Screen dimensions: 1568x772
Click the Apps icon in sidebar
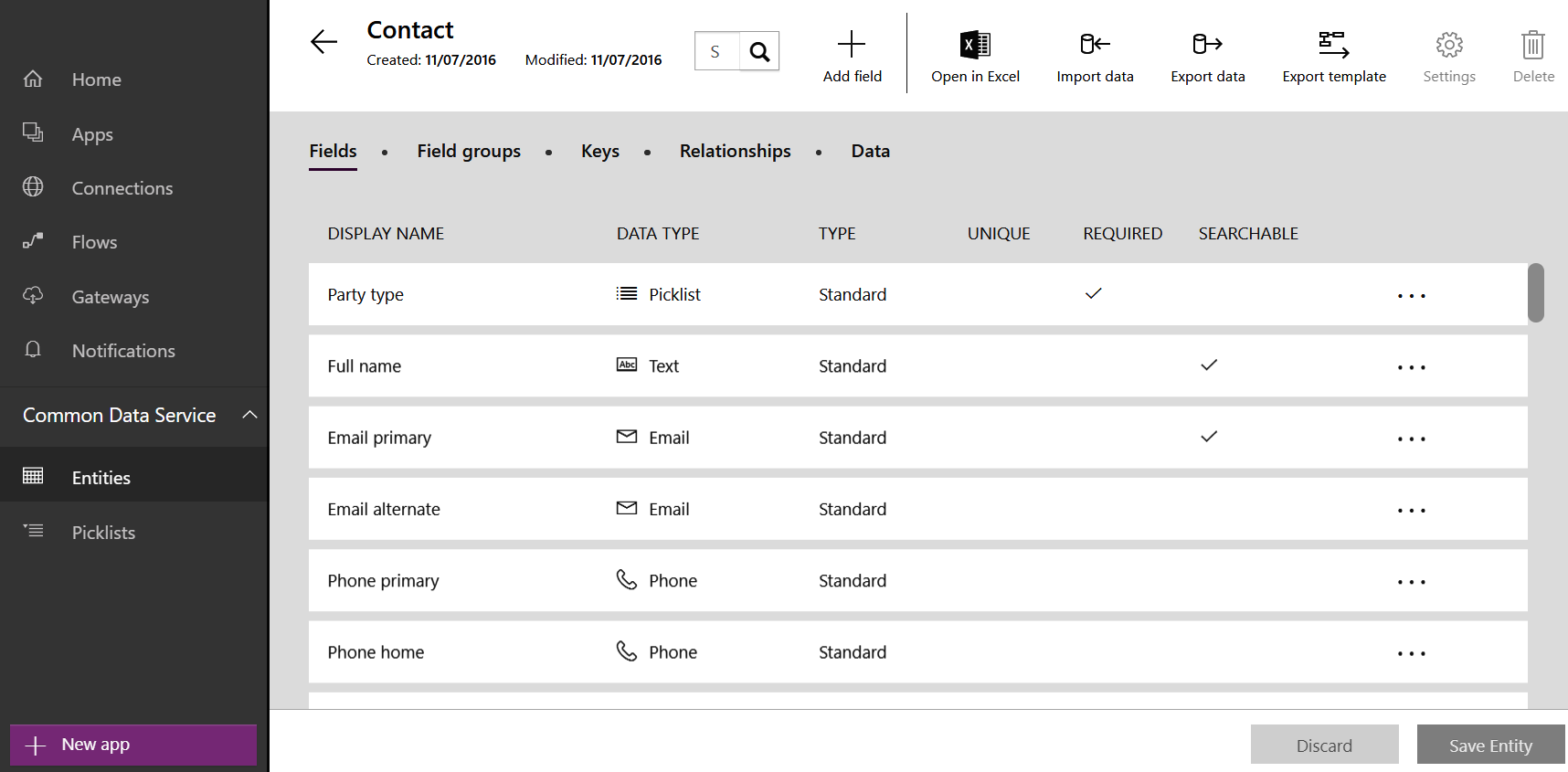pyautogui.click(x=33, y=132)
